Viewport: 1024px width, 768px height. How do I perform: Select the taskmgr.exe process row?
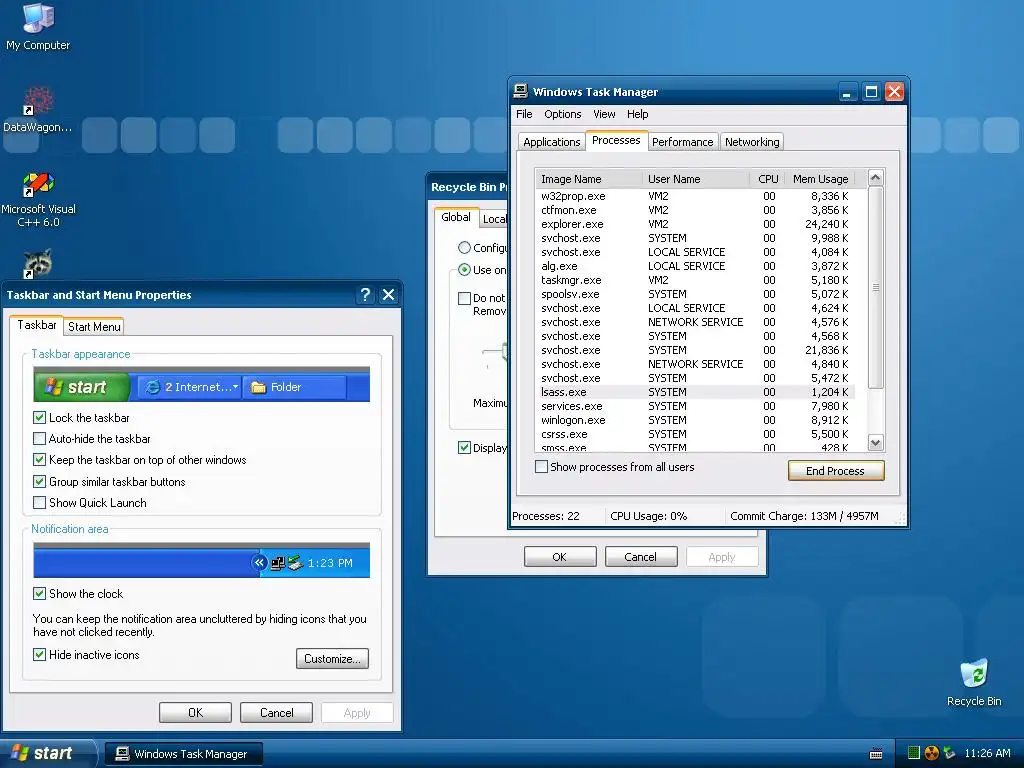(695, 280)
